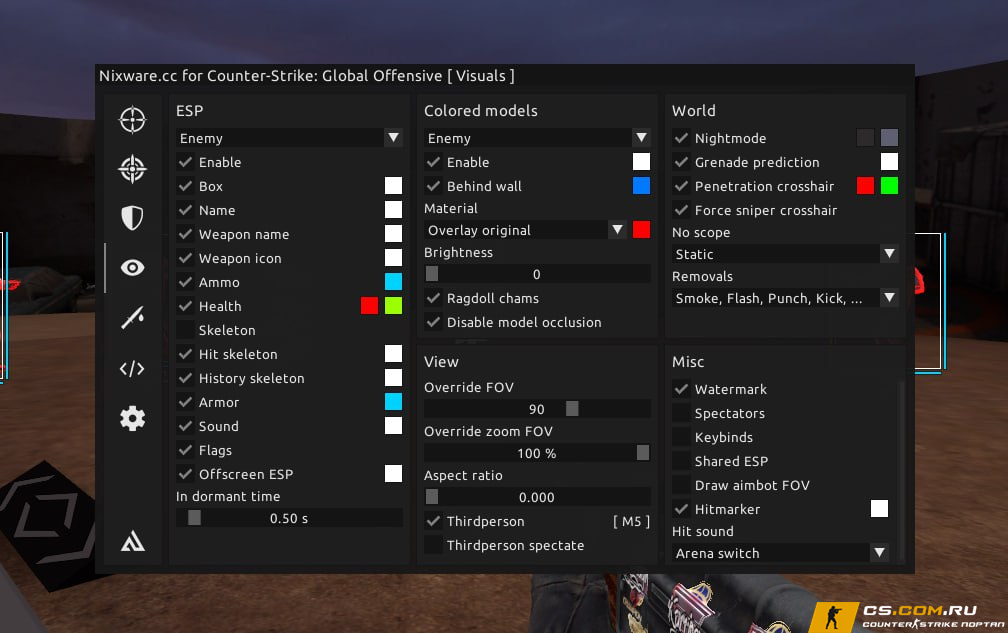The height and width of the screenshot is (633, 1008).
Task: Pick the Colored models Enable swatch
Action: 642,161
